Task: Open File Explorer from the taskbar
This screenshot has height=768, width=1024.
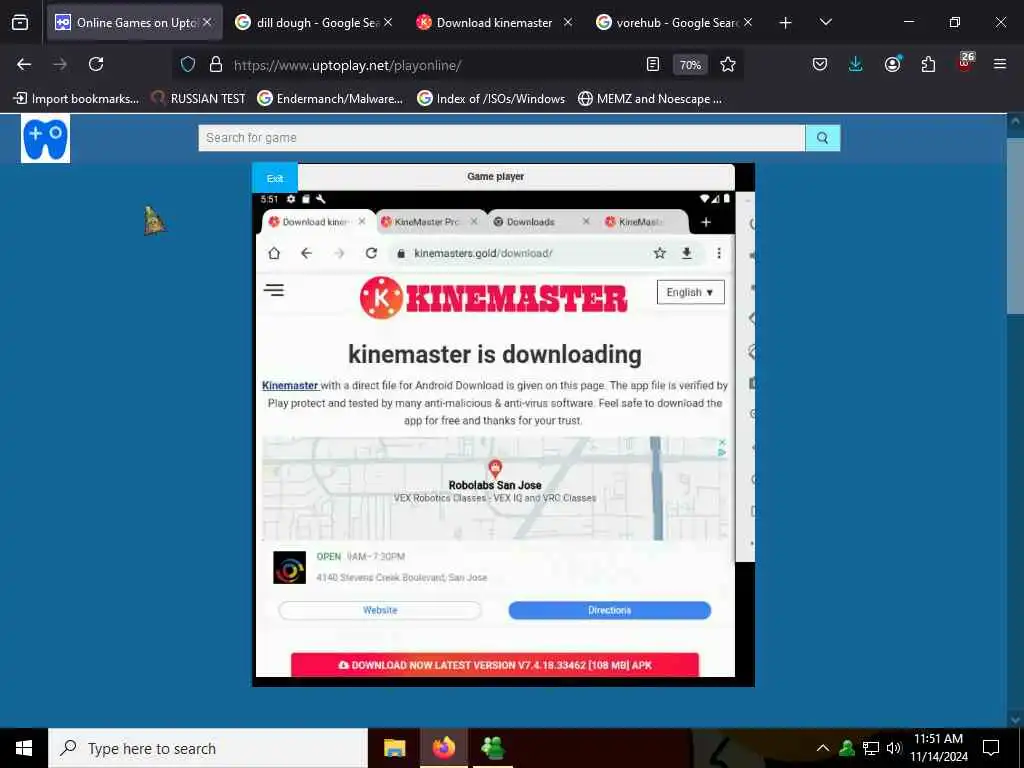Action: [x=394, y=748]
